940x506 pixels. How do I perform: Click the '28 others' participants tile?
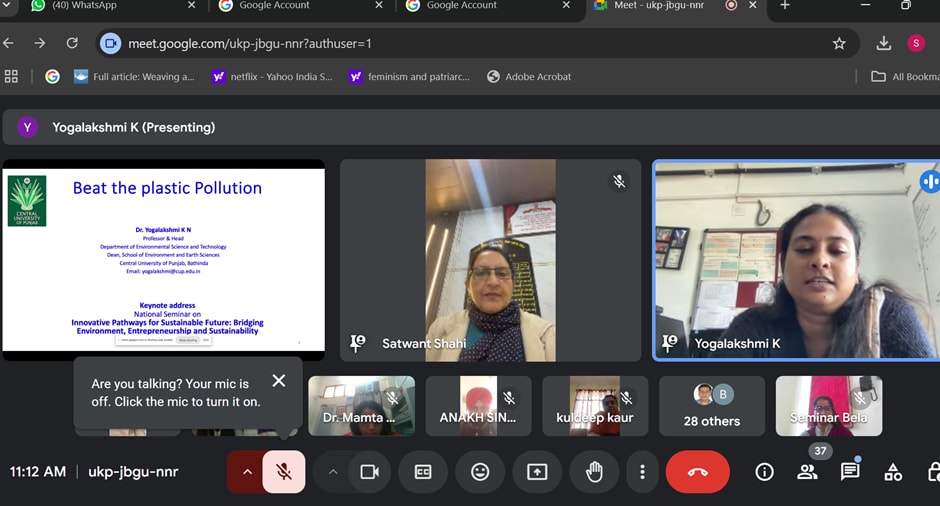711,406
